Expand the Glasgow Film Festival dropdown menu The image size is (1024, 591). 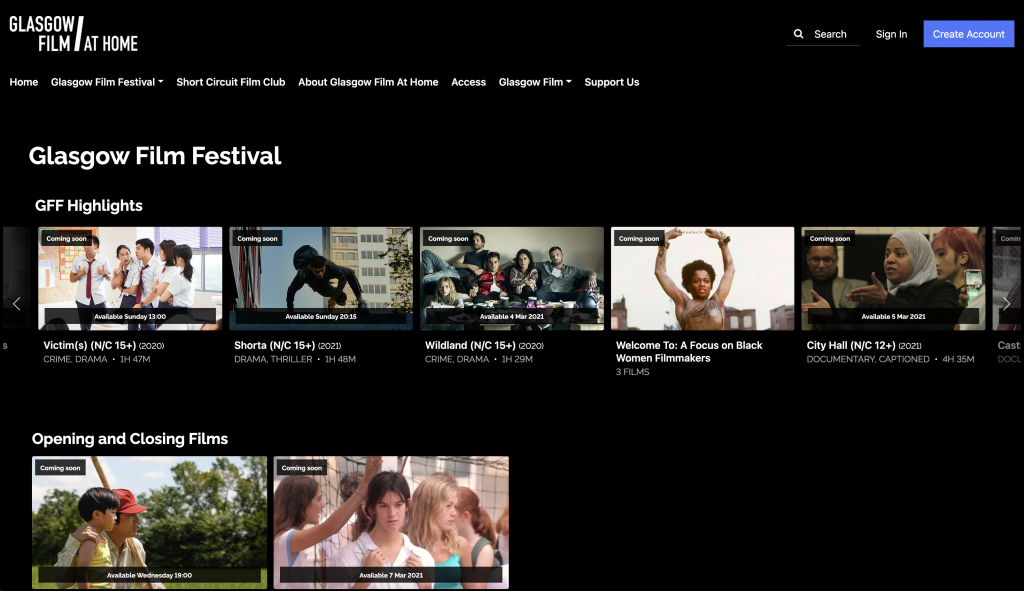click(107, 82)
